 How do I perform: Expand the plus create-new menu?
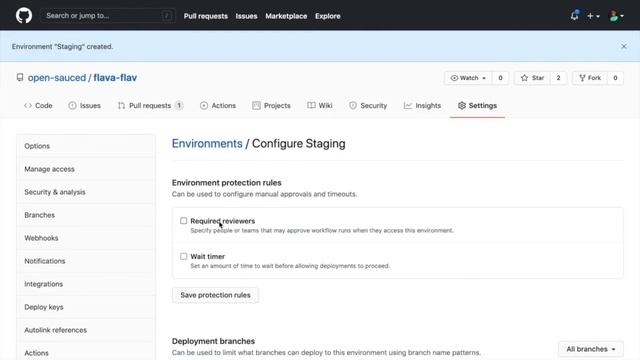(593, 16)
